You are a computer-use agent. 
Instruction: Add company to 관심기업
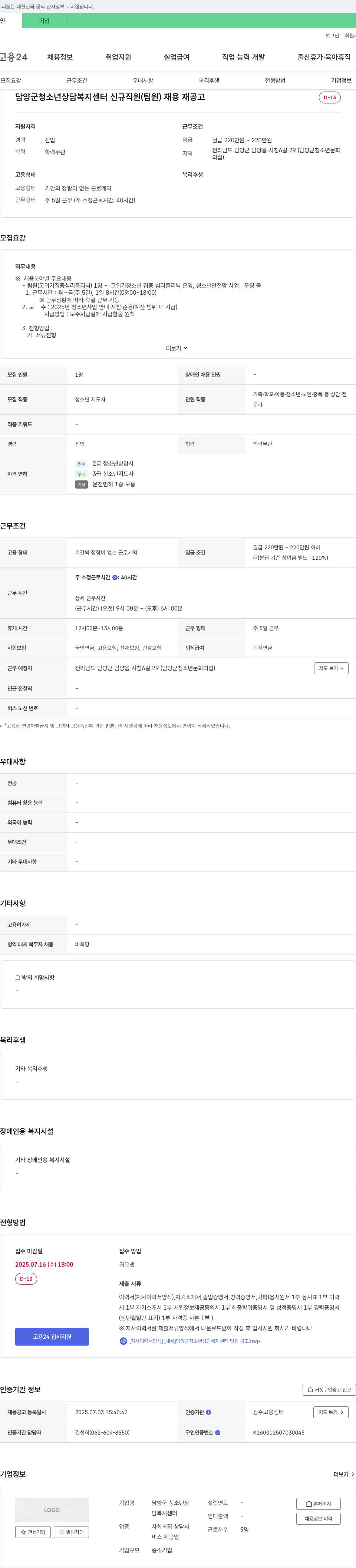point(33,1532)
